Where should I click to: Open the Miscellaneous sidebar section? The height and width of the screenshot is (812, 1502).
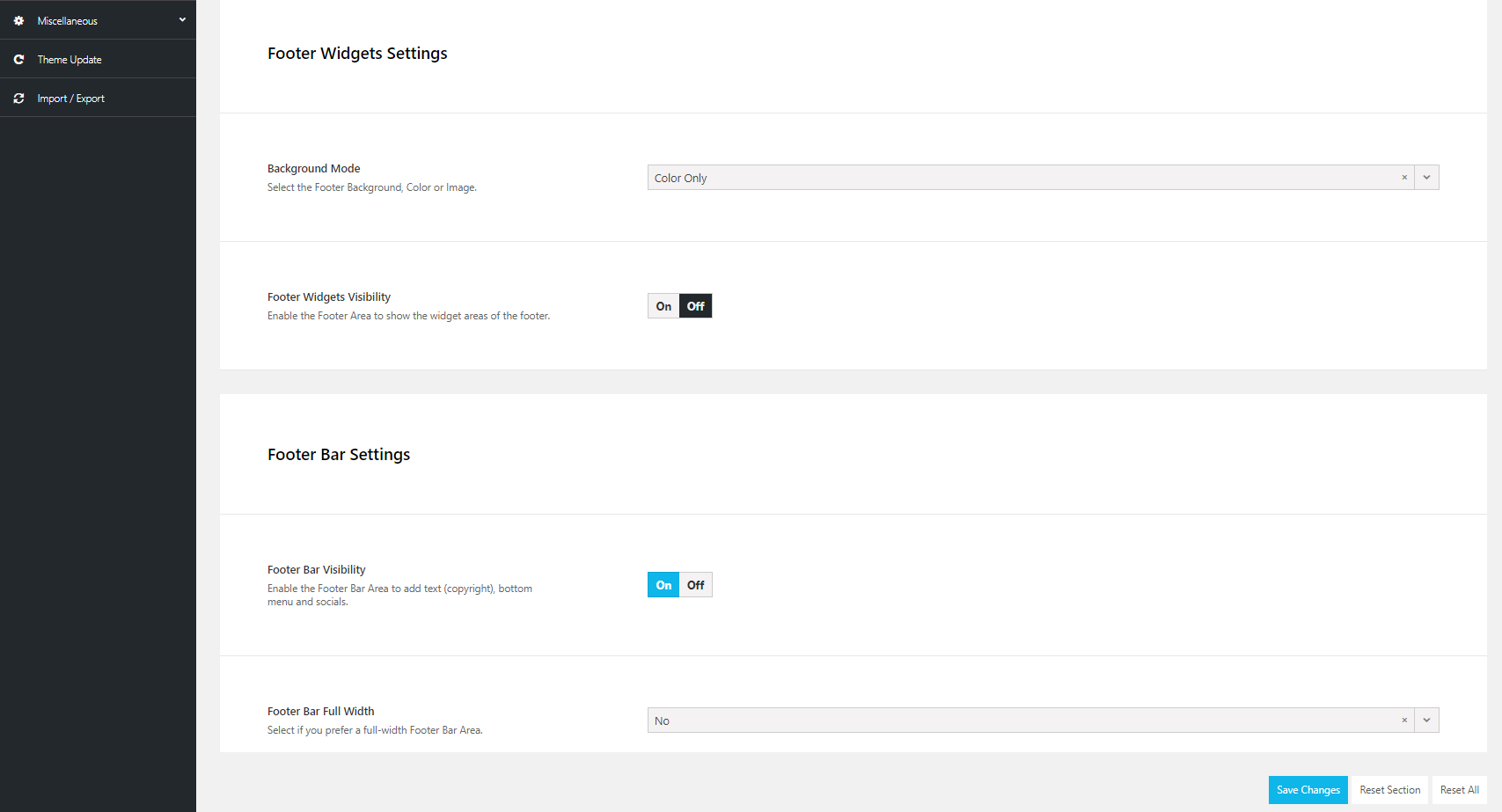click(x=98, y=19)
